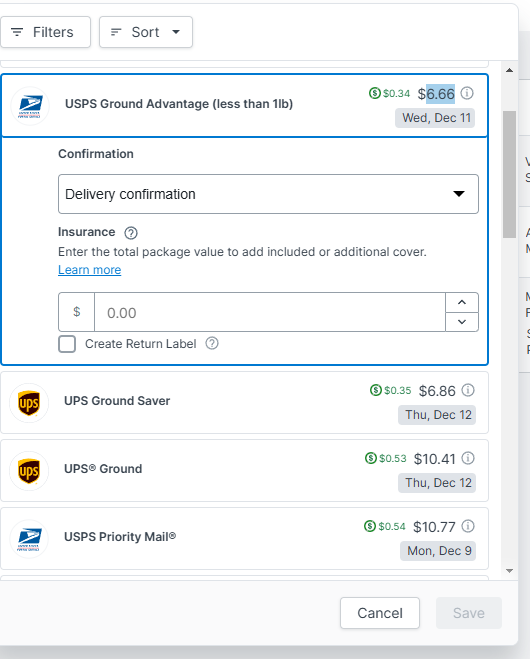
Task: Show rate info for $10.41 price
Action: point(468,458)
